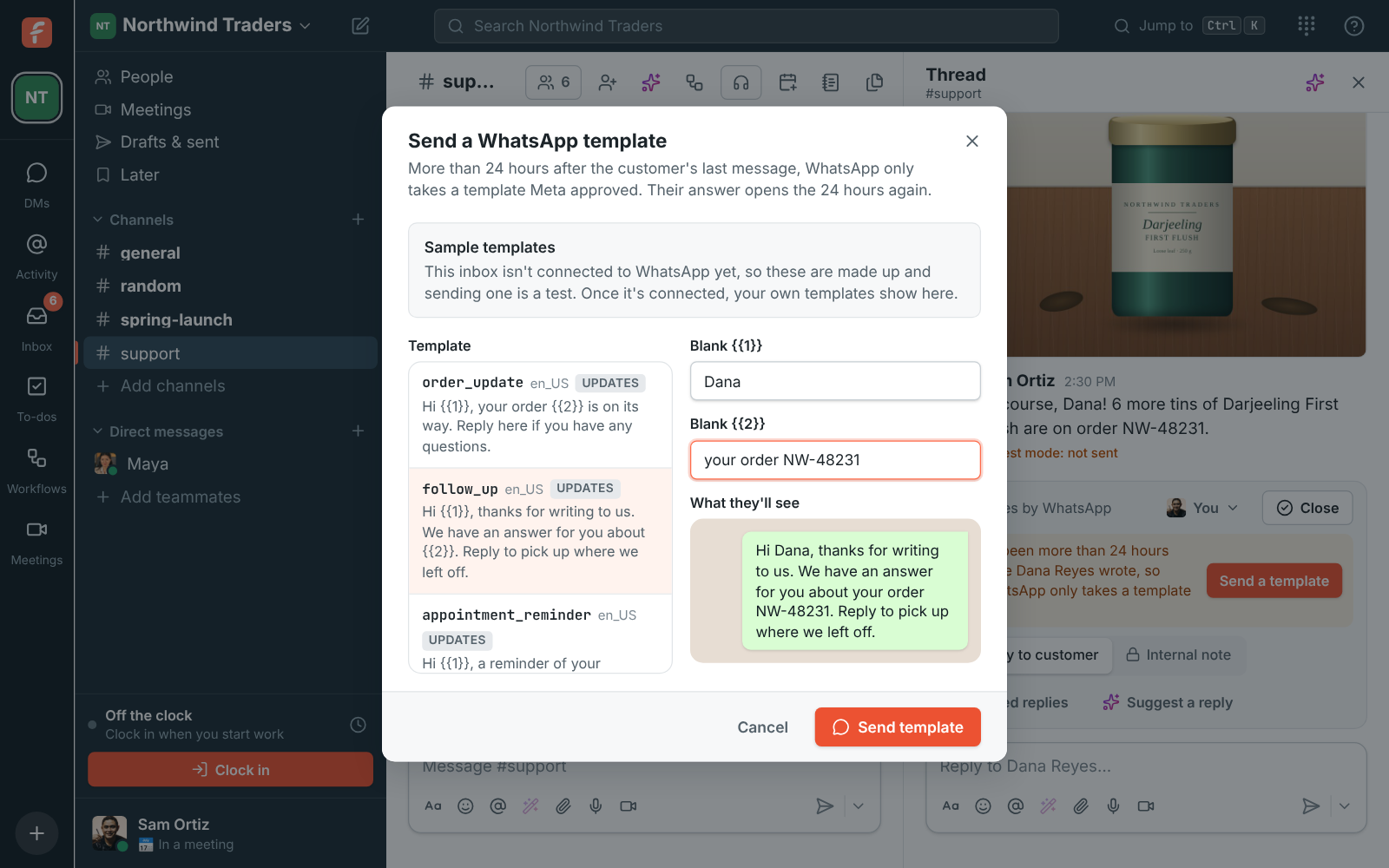Open To-dos in the left rail
The width and height of the screenshot is (1389, 868).
click(x=36, y=399)
